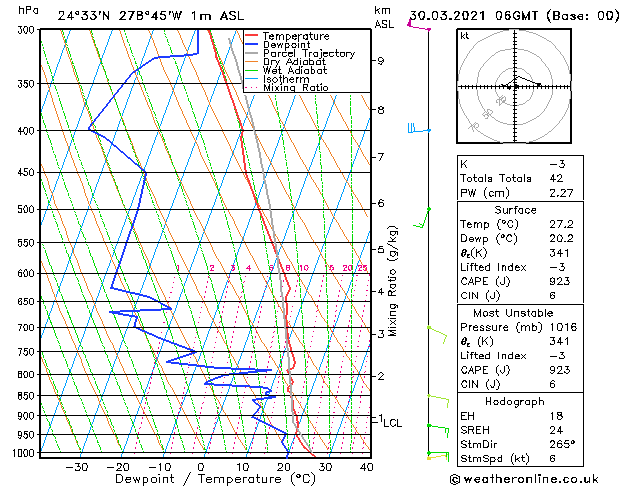Click the 5 km altitude tick label
Viewport: 629px width, 486px height.
point(381,249)
